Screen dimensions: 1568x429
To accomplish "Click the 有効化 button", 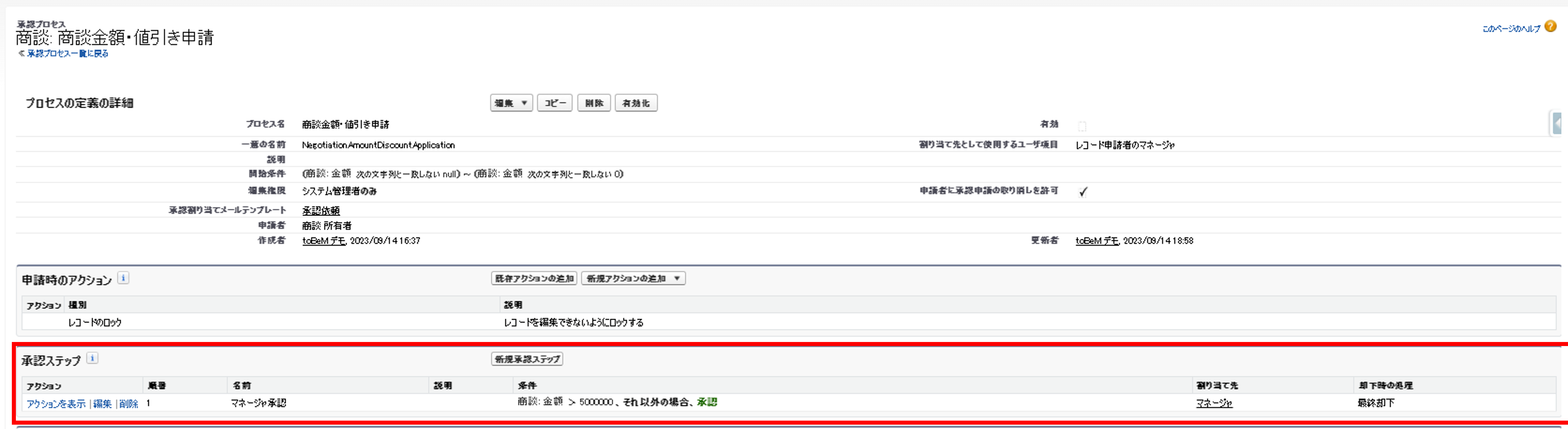I will [636, 103].
